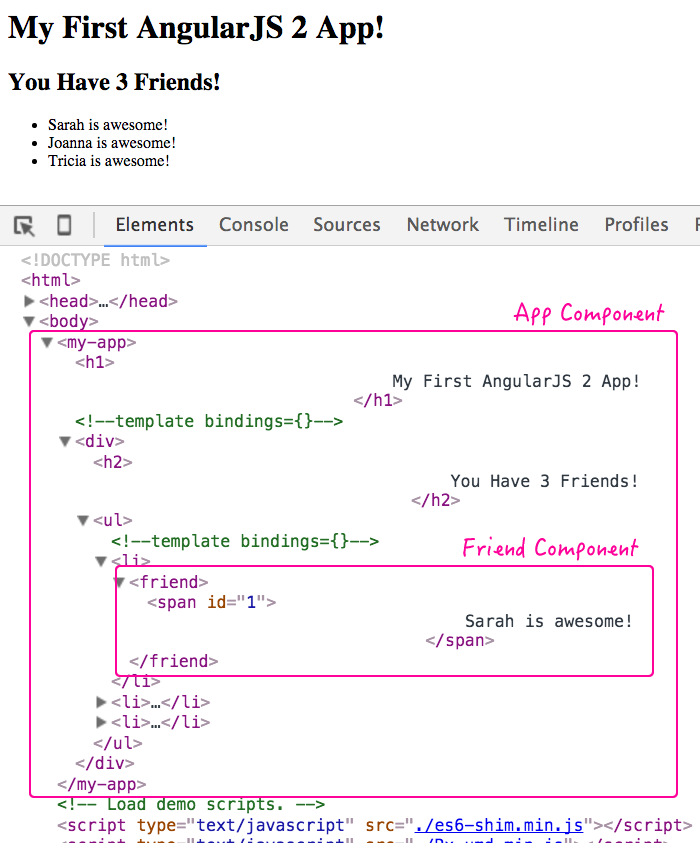700x843 pixels.
Task: Open the es6-shim.min.js script link
Action: click(499, 825)
